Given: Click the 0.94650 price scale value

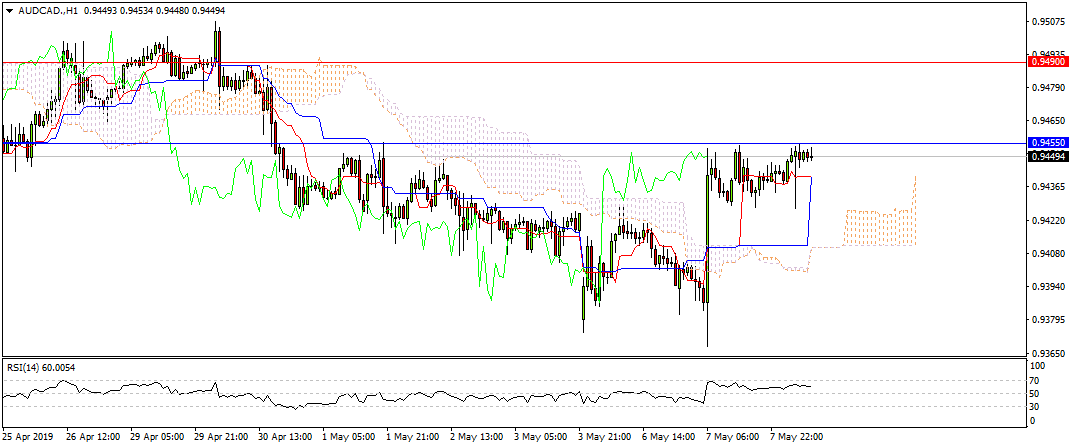Looking at the screenshot, I should (x=1051, y=120).
